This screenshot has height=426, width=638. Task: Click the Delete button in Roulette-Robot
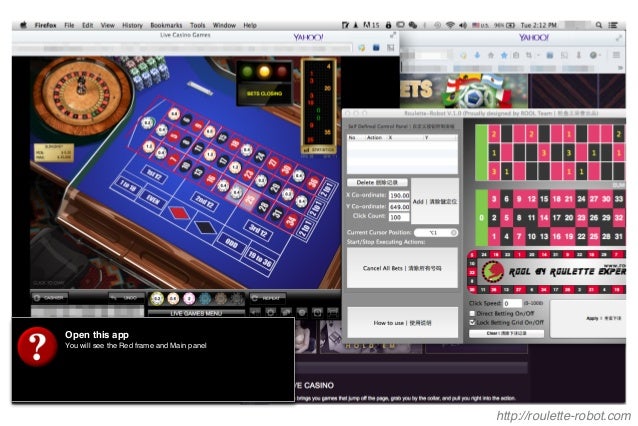[378, 182]
